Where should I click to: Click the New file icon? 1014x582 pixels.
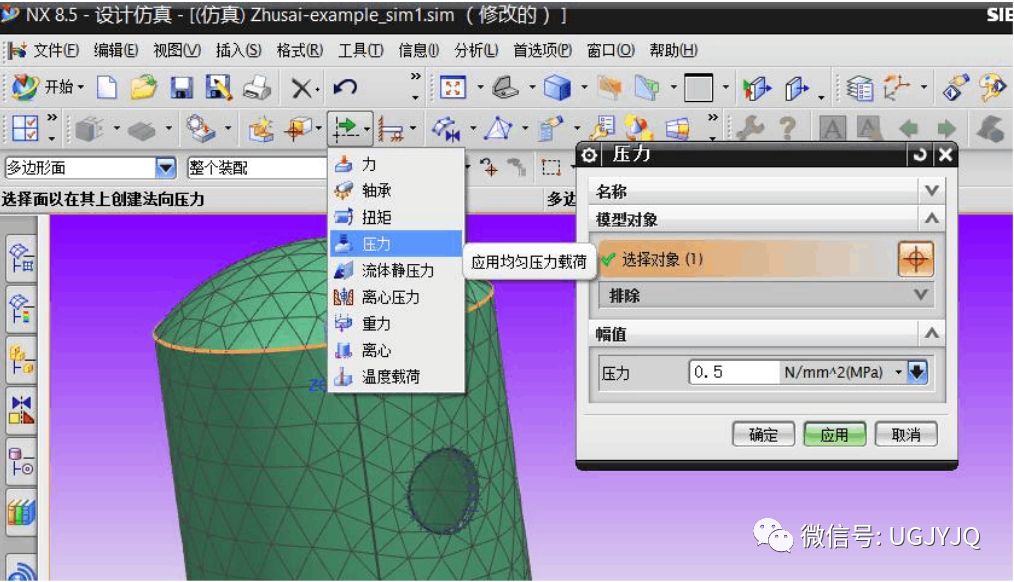coord(107,87)
